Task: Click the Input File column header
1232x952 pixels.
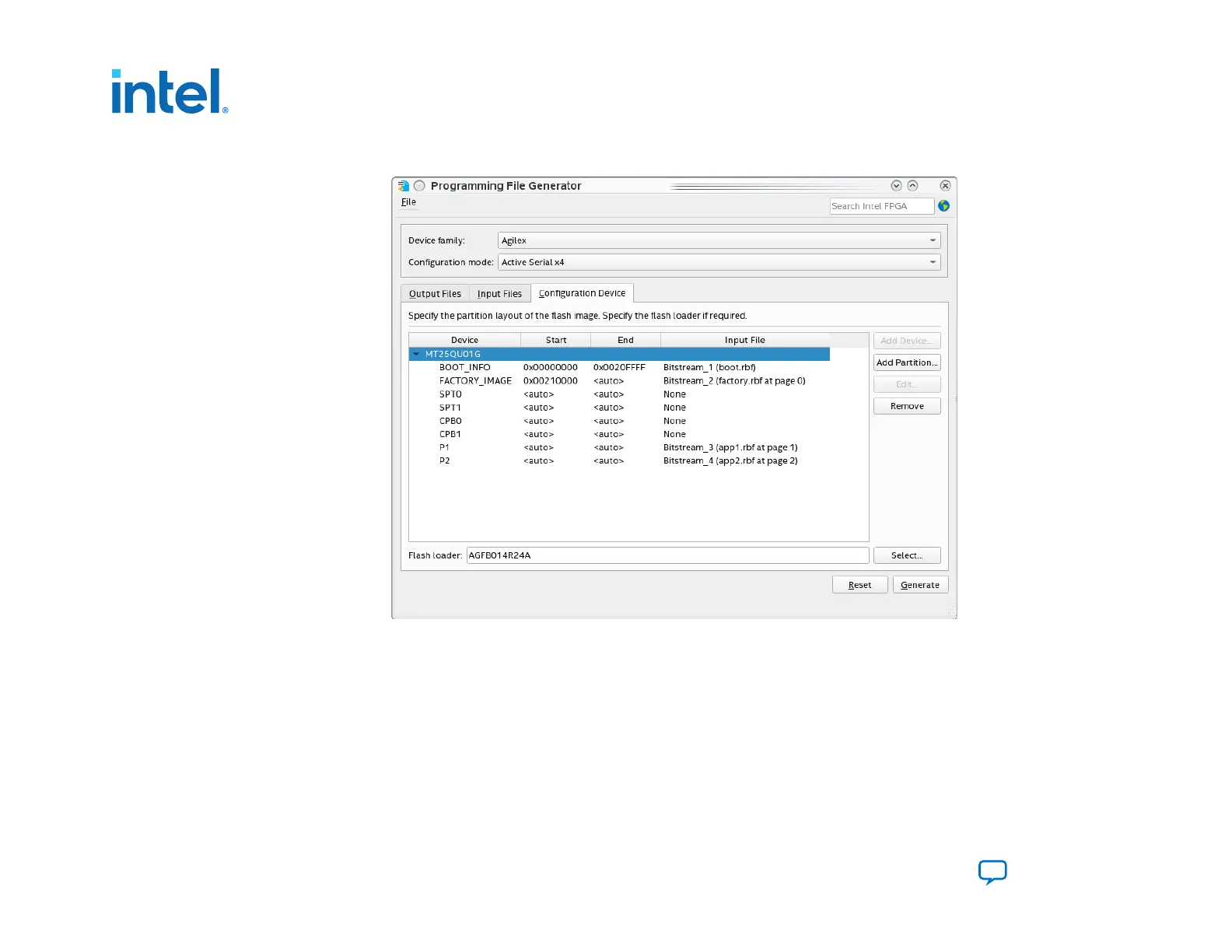Action: [745, 340]
